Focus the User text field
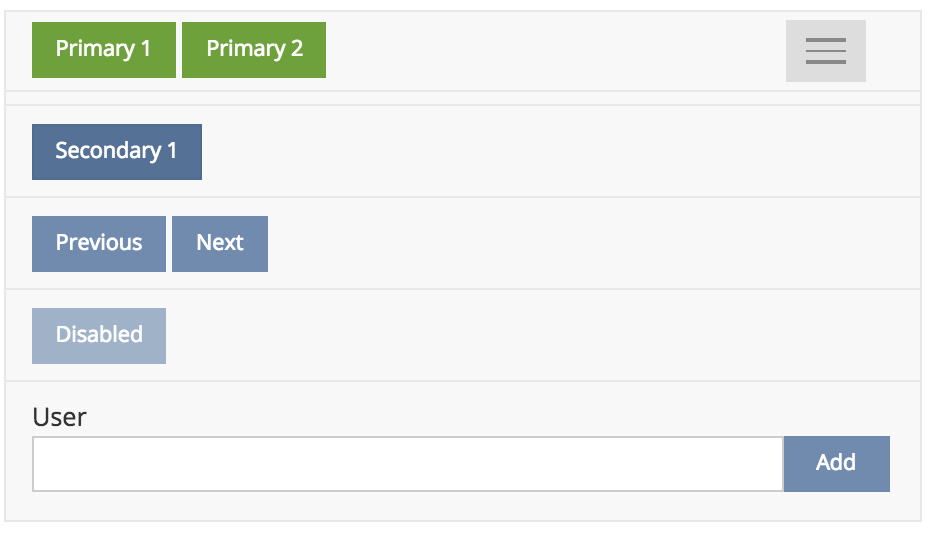The image size is (938, 534). (407, 464)
